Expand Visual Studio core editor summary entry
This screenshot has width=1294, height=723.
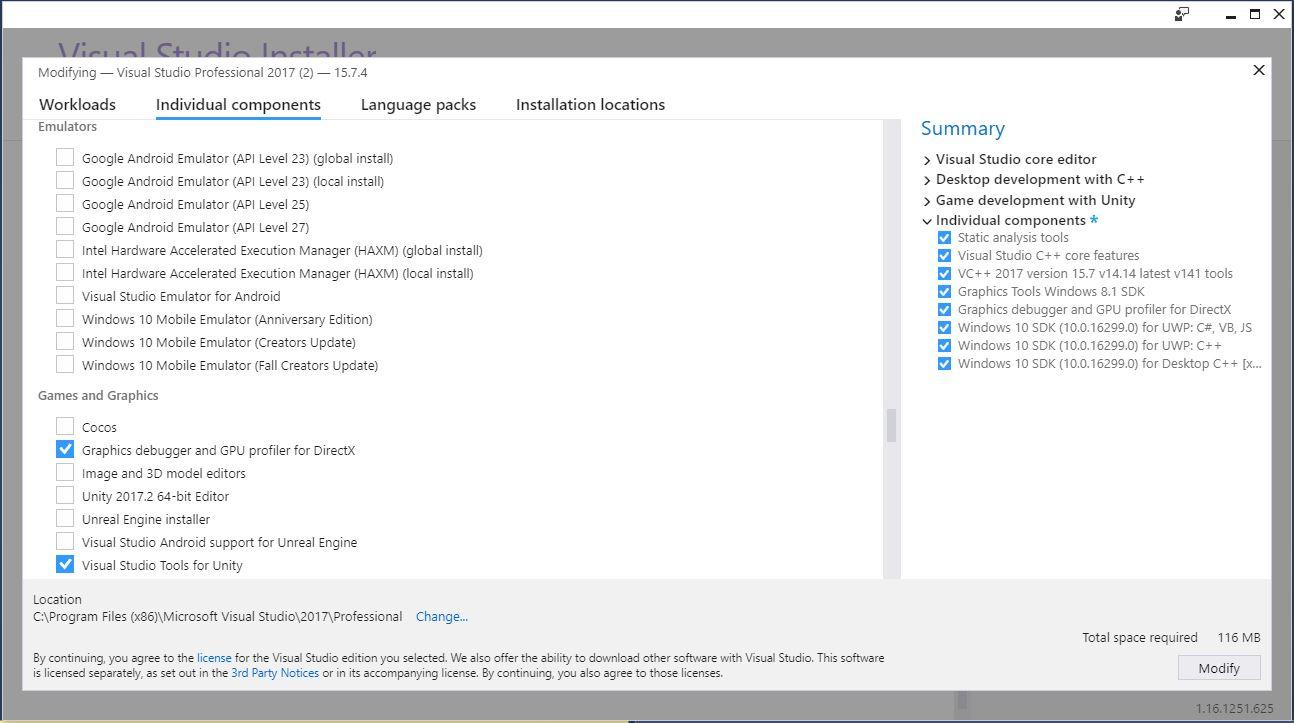pos(927,159)
